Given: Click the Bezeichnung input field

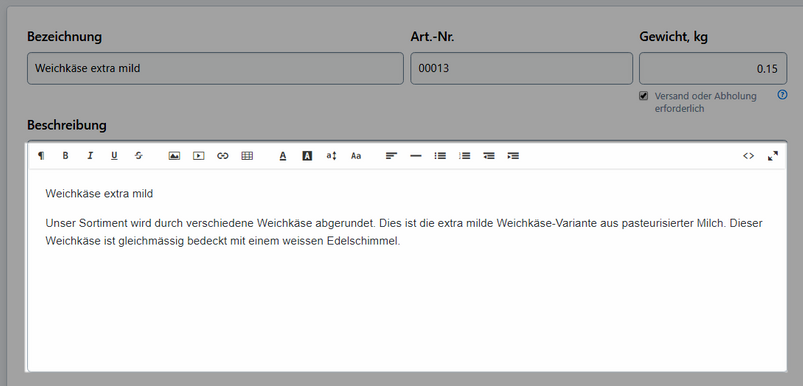Looking at the screenshot, I should pos(215,68).
